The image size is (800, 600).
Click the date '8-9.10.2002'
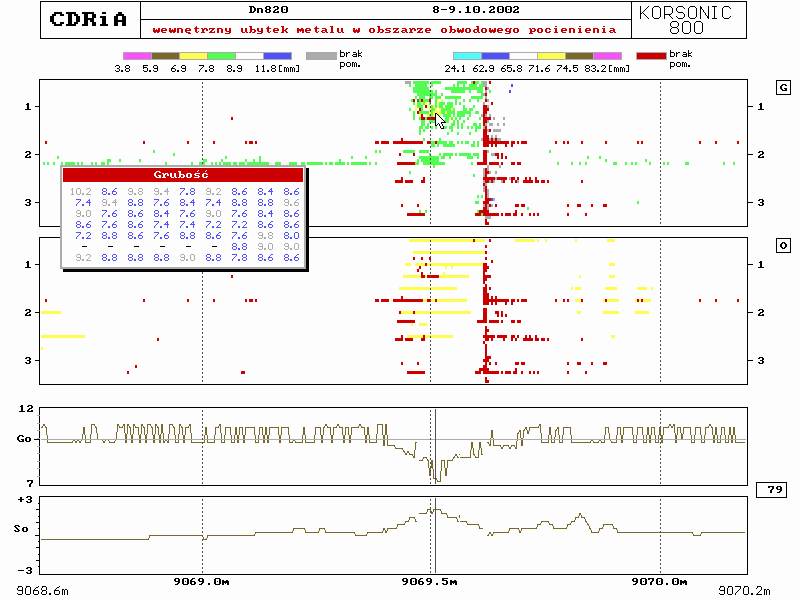click(x=476, y=10)
